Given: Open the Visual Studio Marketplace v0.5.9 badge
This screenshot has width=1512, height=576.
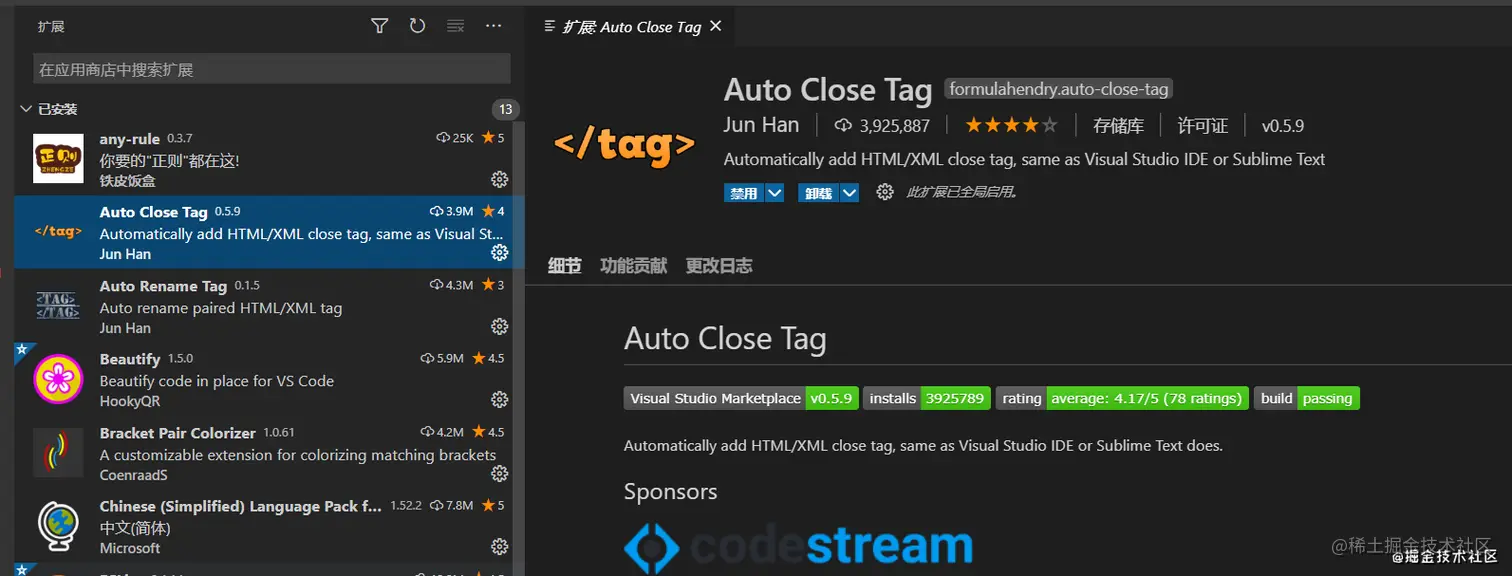Looking at the screenshot, I should point(741,398).
